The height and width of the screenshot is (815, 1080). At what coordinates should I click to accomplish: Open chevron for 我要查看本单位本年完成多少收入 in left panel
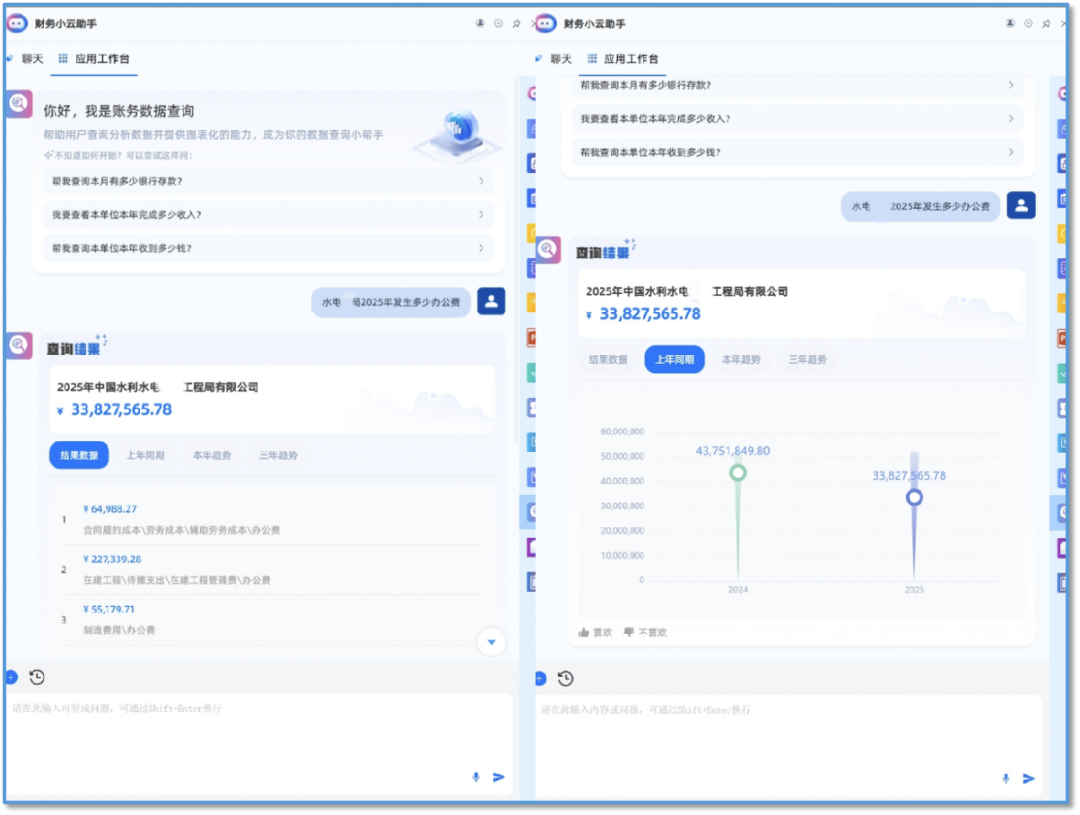[x=481, y=215]
